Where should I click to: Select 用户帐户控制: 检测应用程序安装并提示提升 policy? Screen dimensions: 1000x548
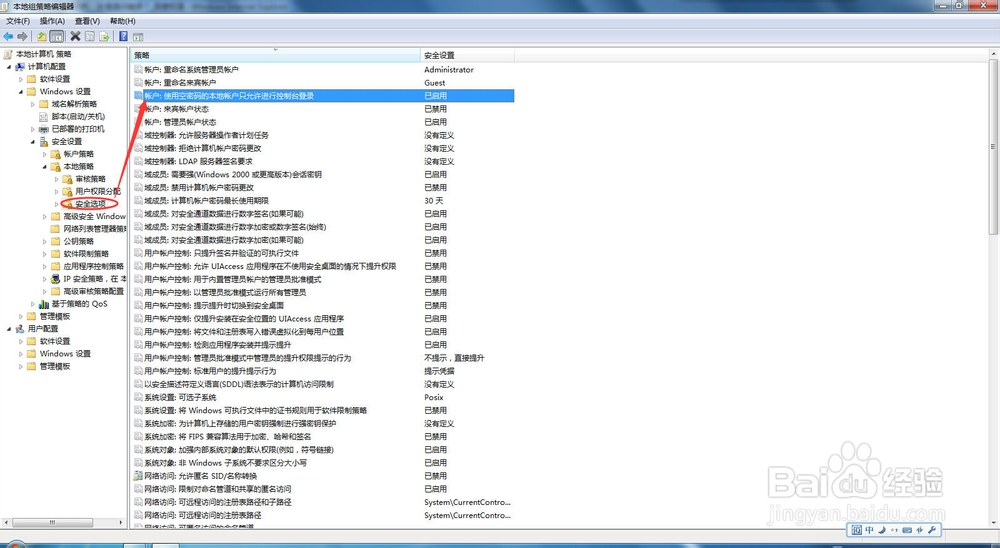point(323,344)
